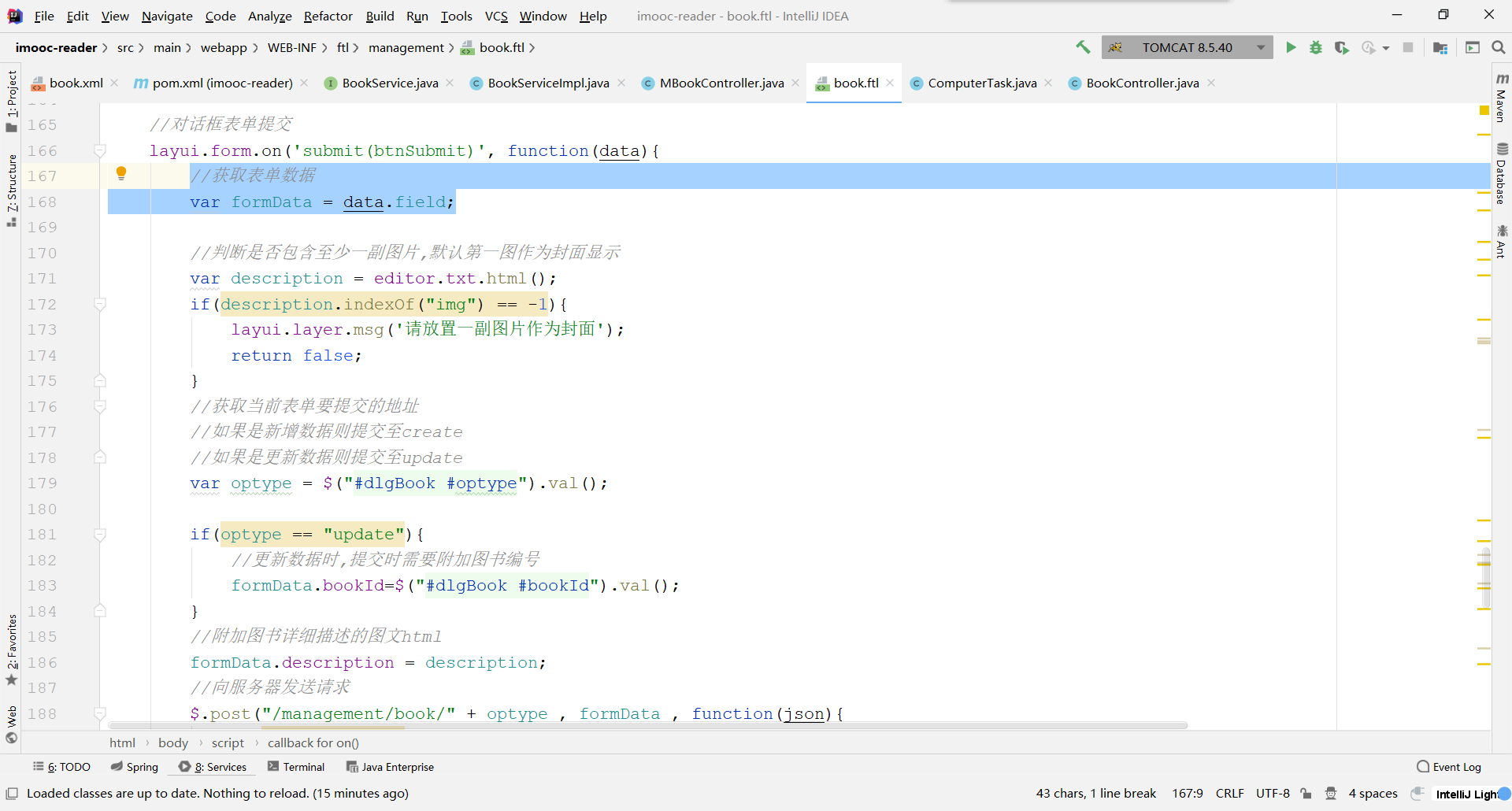
Task: Open the Maven tool window
Action: (1502, 98)
